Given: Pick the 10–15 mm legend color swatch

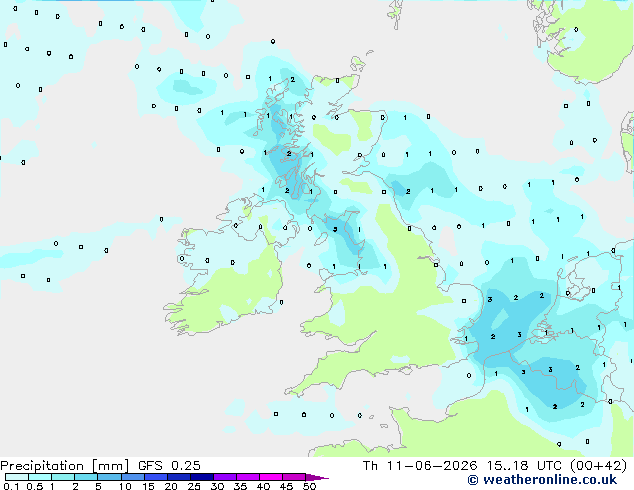Looking at the screenshot, I should pyautogui.click(x=132, y=477).
